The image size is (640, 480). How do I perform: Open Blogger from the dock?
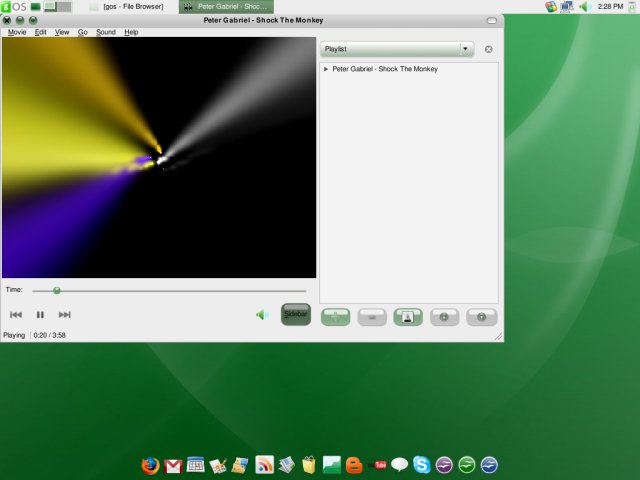pos(354,465)
